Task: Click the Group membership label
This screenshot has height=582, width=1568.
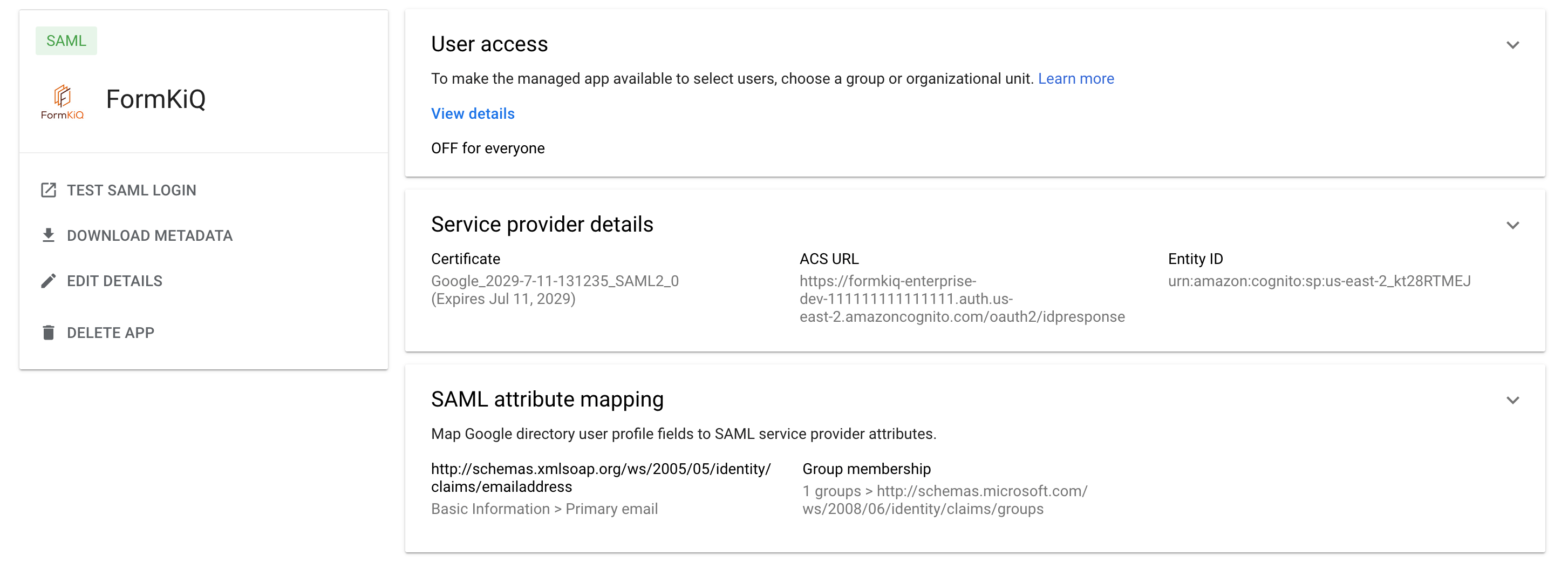Action: [x=866, y=469]
